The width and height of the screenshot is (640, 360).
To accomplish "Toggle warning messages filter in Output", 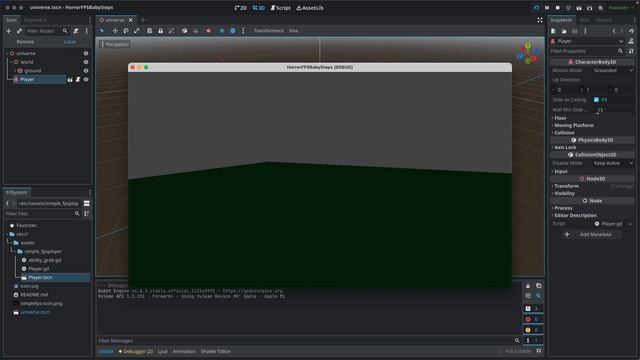I will pyautogui.click(x=533, y=330).
